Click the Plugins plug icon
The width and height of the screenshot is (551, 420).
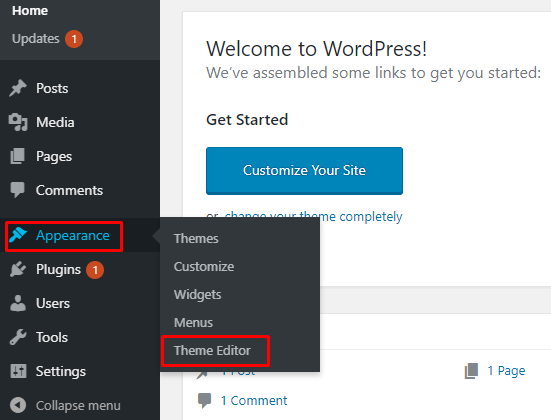coord(18,269)
